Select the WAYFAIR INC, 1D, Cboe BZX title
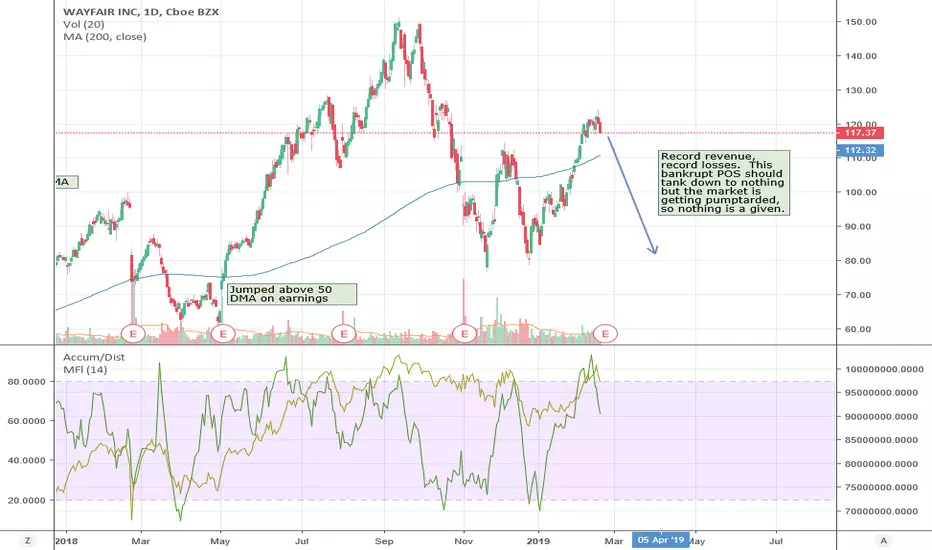Image resolution: width=932 pixels, height=550 pixels. (141, 11)
